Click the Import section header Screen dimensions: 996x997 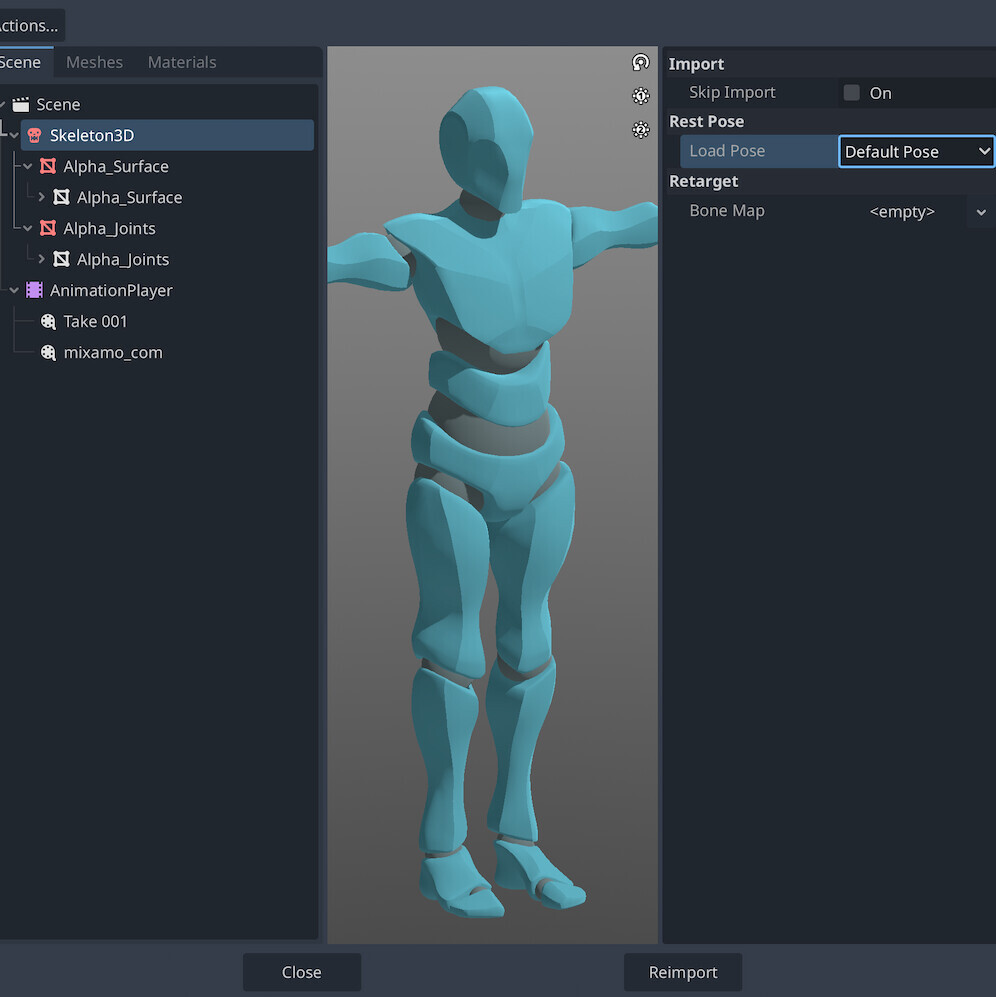[x=696, y=64]
